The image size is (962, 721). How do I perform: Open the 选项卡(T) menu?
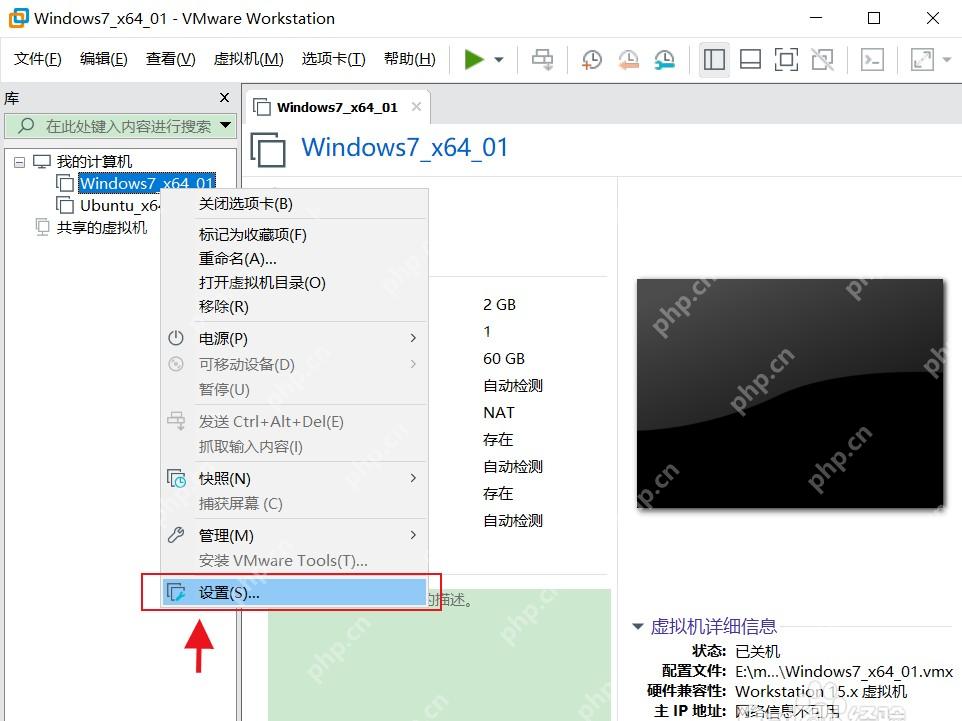[333, 59]
